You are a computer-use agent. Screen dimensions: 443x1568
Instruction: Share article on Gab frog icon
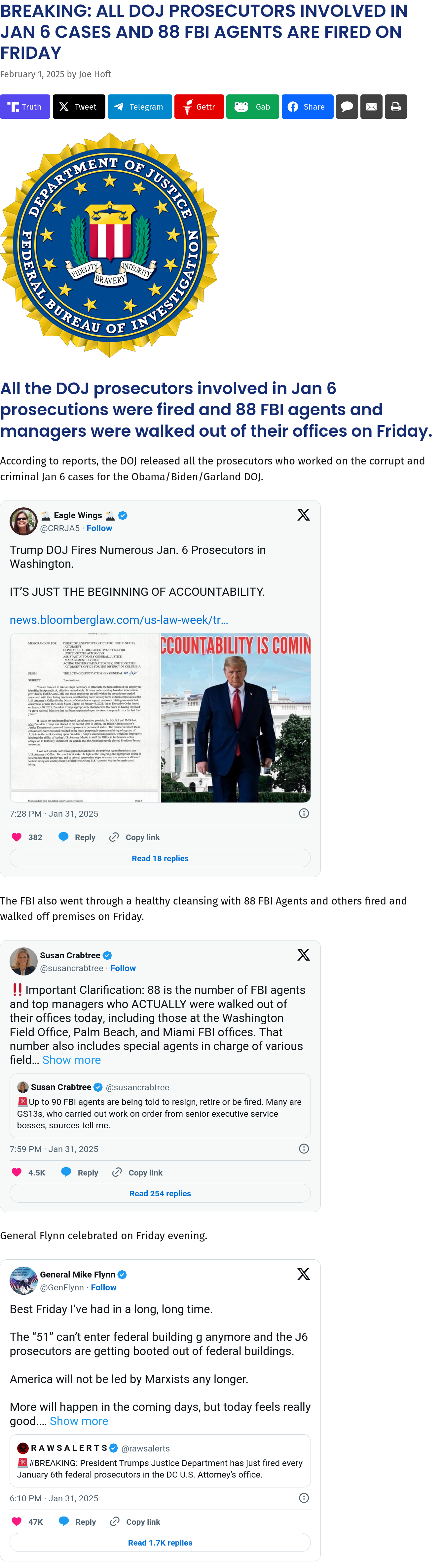pos(252,107)
